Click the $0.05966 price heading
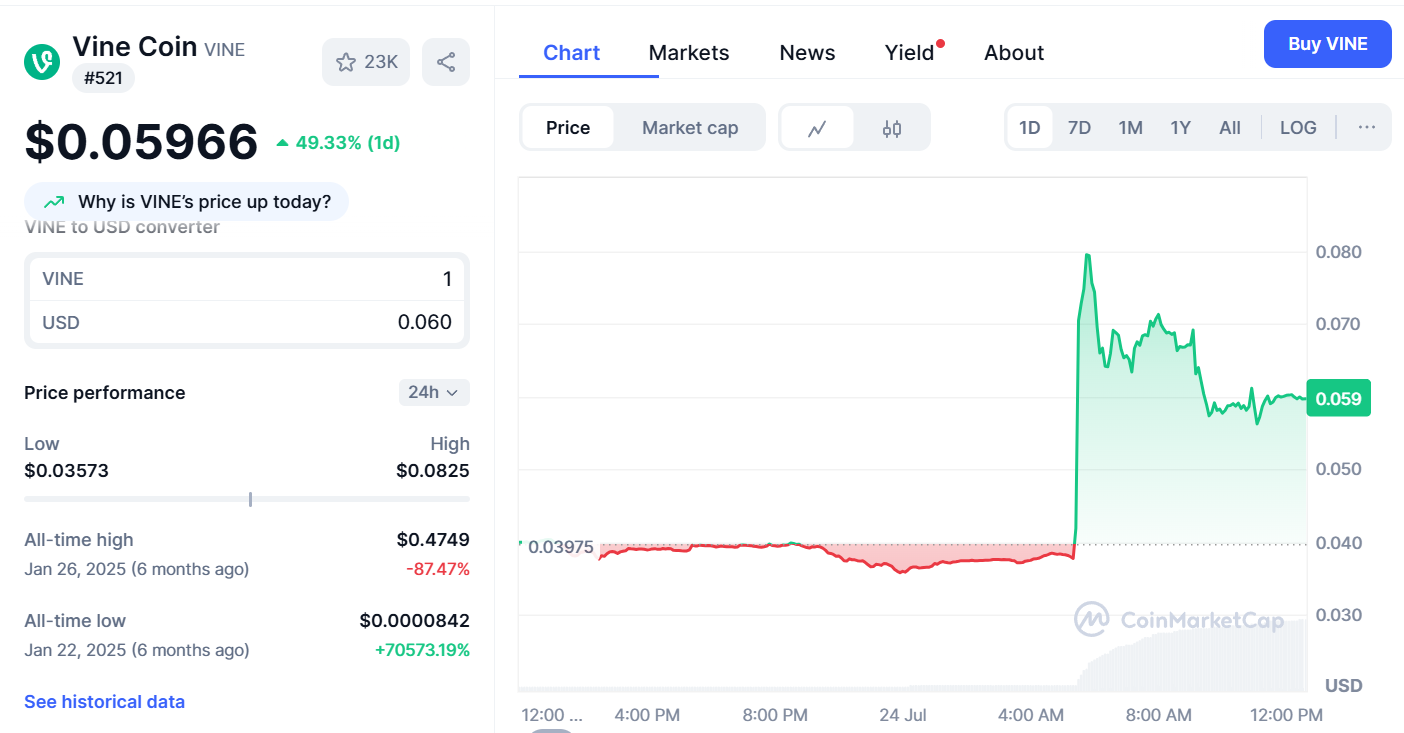Screen dimensions: 1404x733 coord(141,142)
